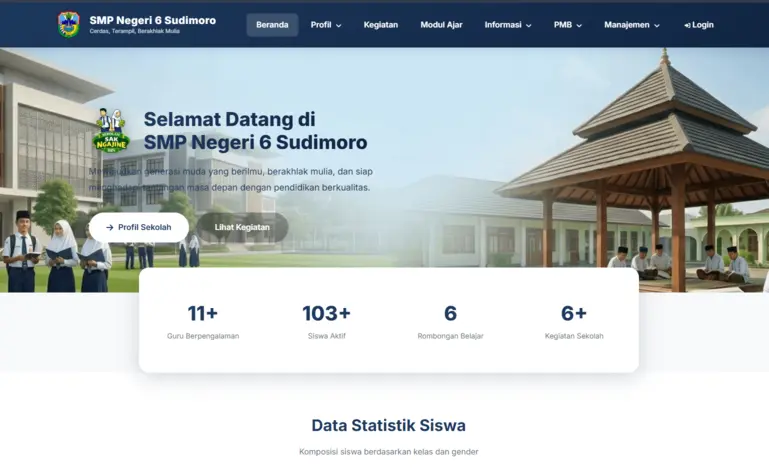
Task: Open the Profil menu
Action: click(326, 25)
